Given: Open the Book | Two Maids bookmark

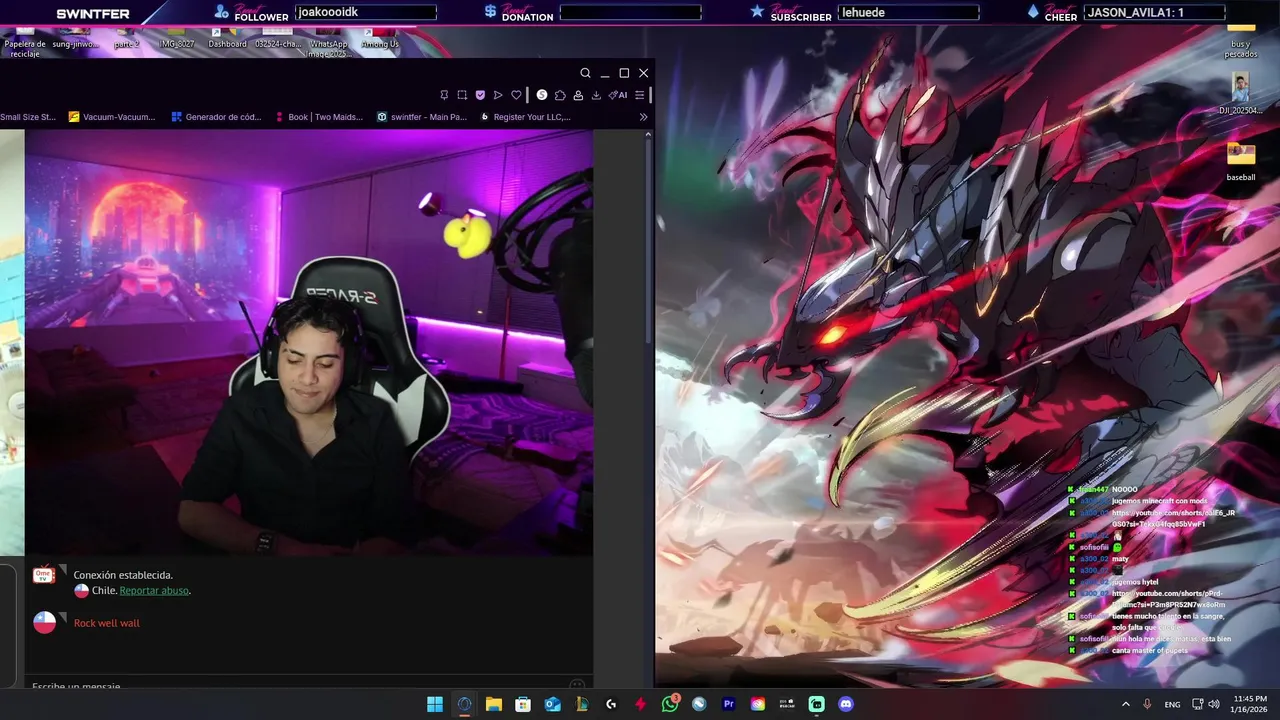Looking at the screenshot, I should pos(319,117).
